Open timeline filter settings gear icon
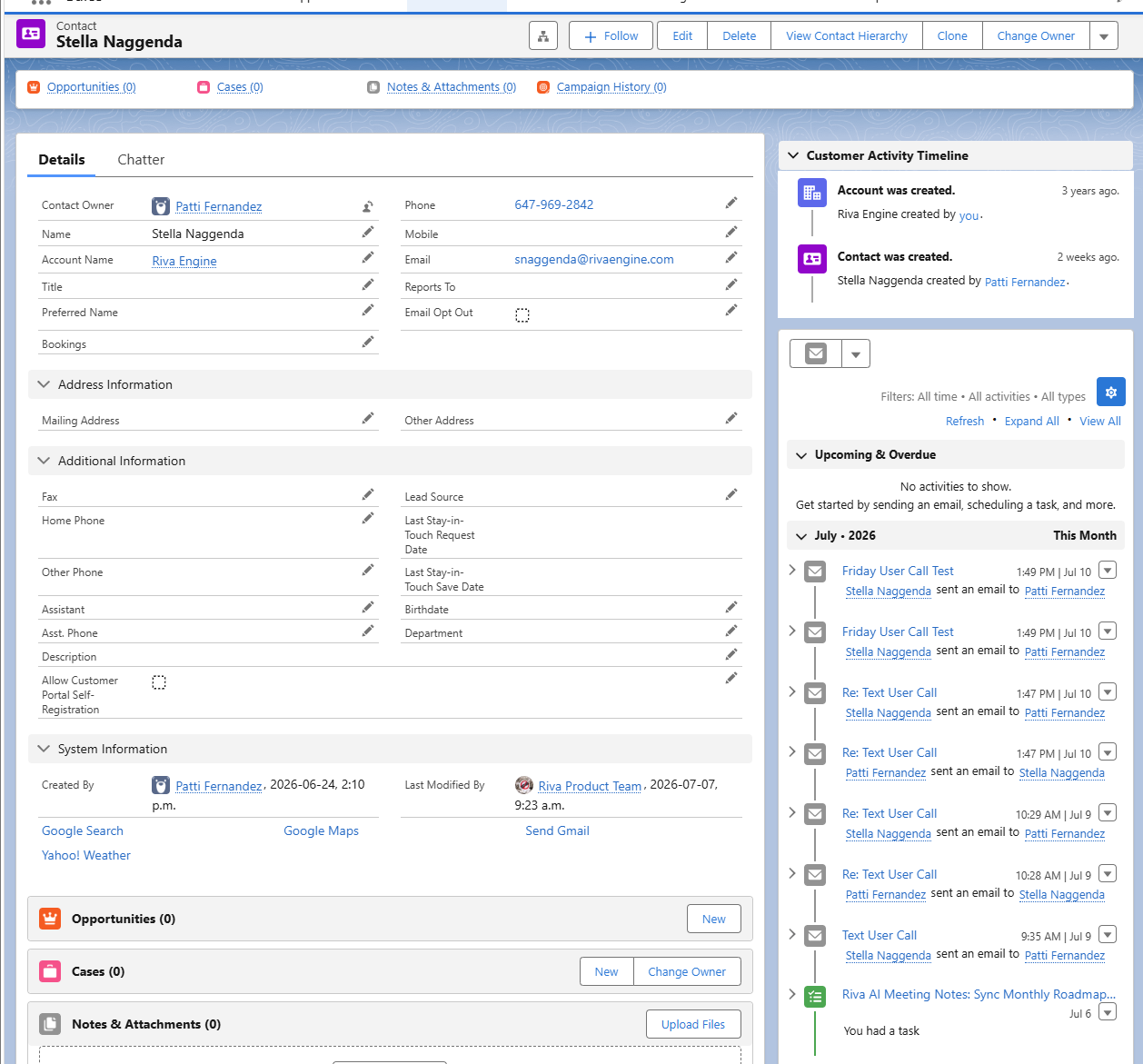This screenshot has height=1064, width=1143. click(1111, 393)
